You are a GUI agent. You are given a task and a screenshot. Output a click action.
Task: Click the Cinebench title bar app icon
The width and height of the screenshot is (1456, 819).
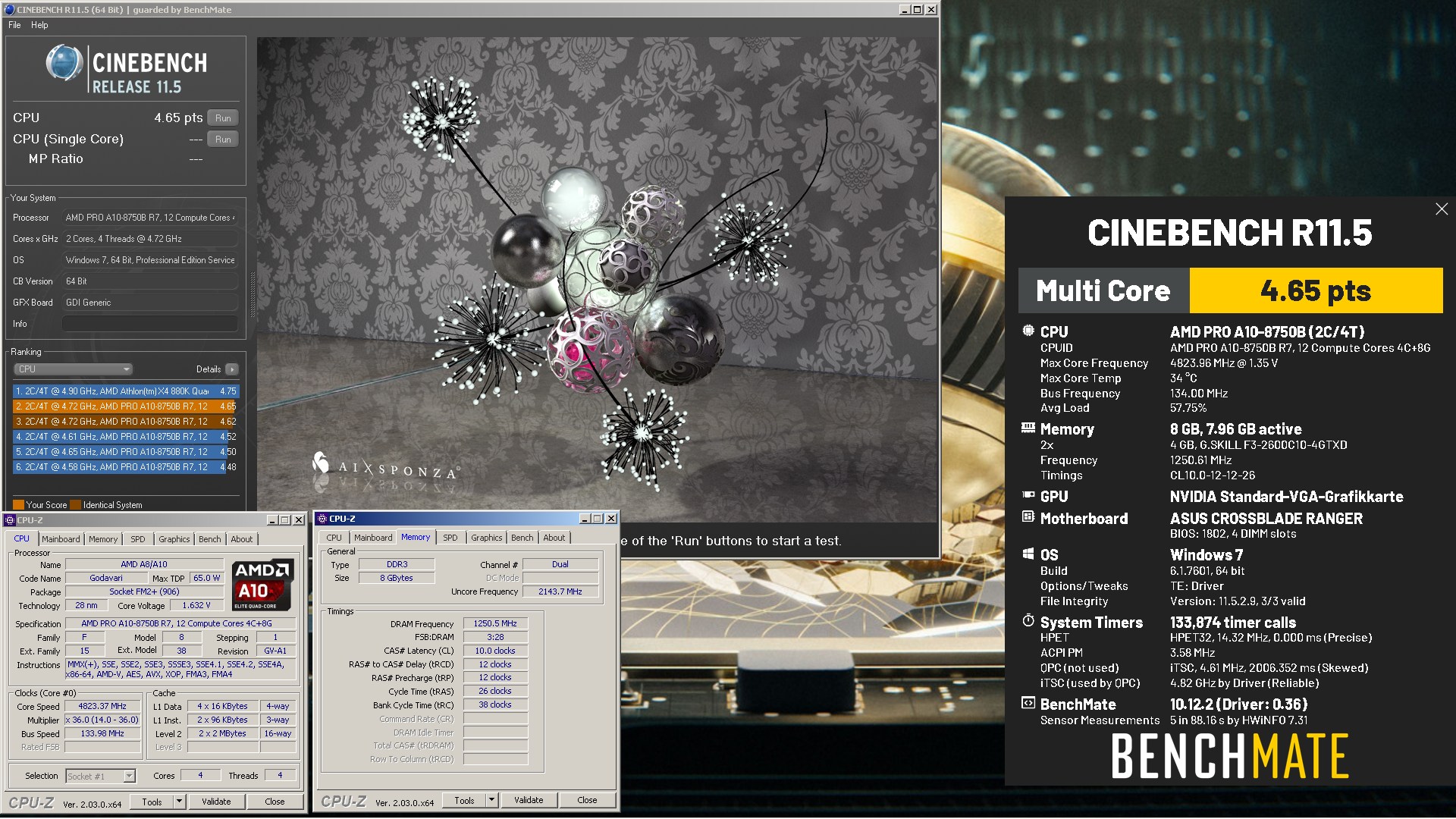[x=9, y=10]
